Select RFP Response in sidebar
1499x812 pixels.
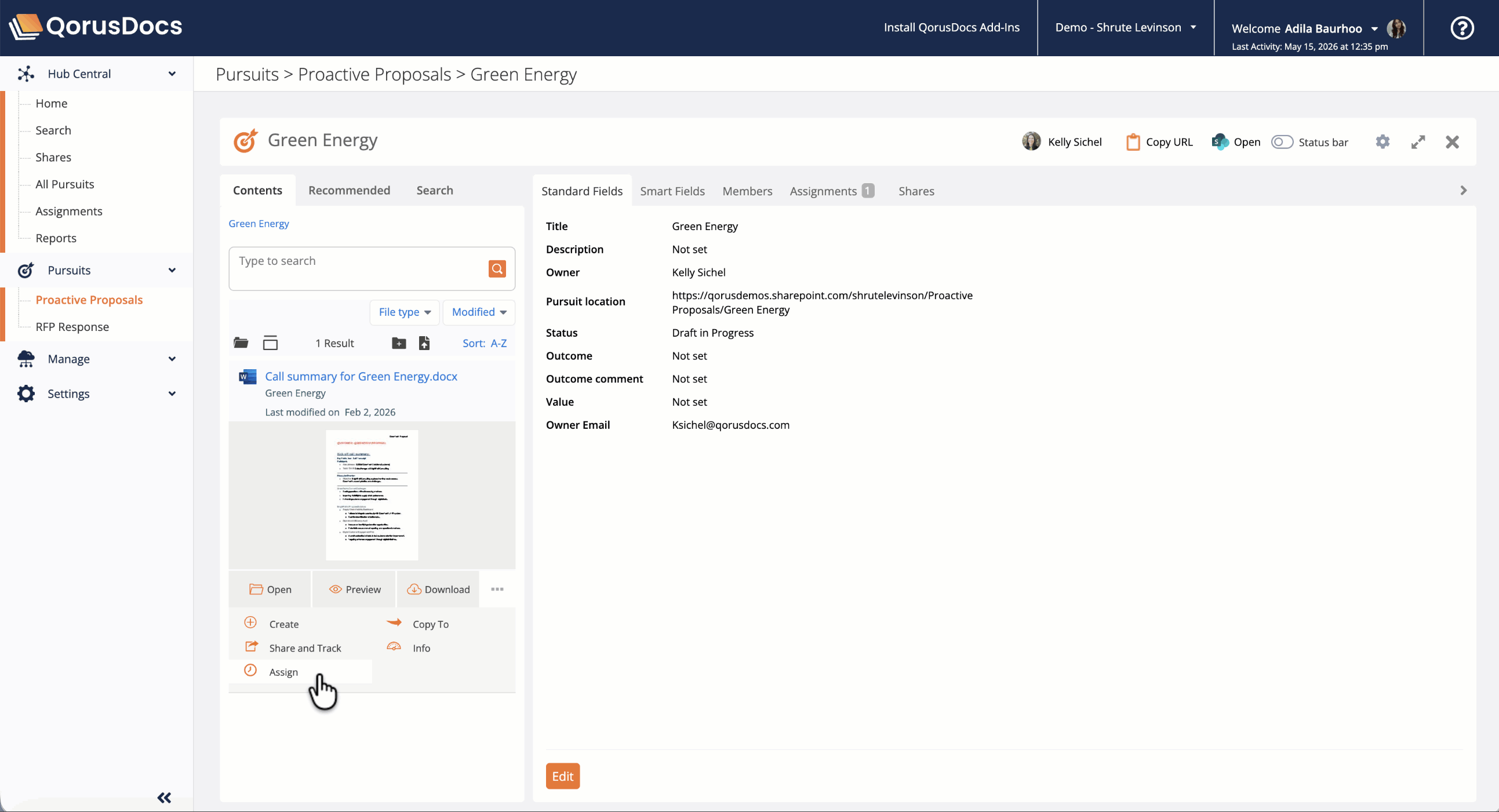pyautogui.click(x=72, y=327)
